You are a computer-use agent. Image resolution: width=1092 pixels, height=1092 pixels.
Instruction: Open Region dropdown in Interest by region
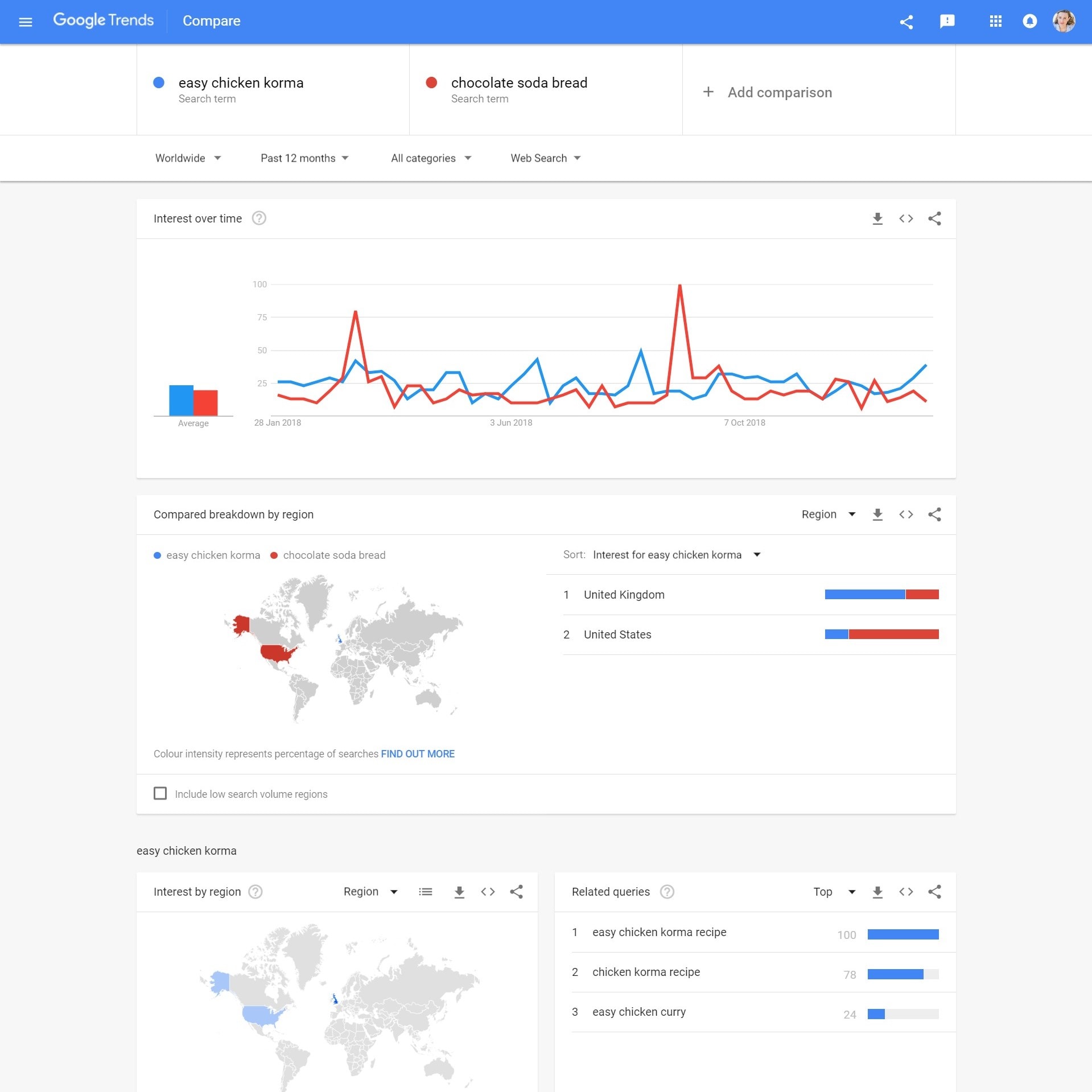(x=370, y=892)
